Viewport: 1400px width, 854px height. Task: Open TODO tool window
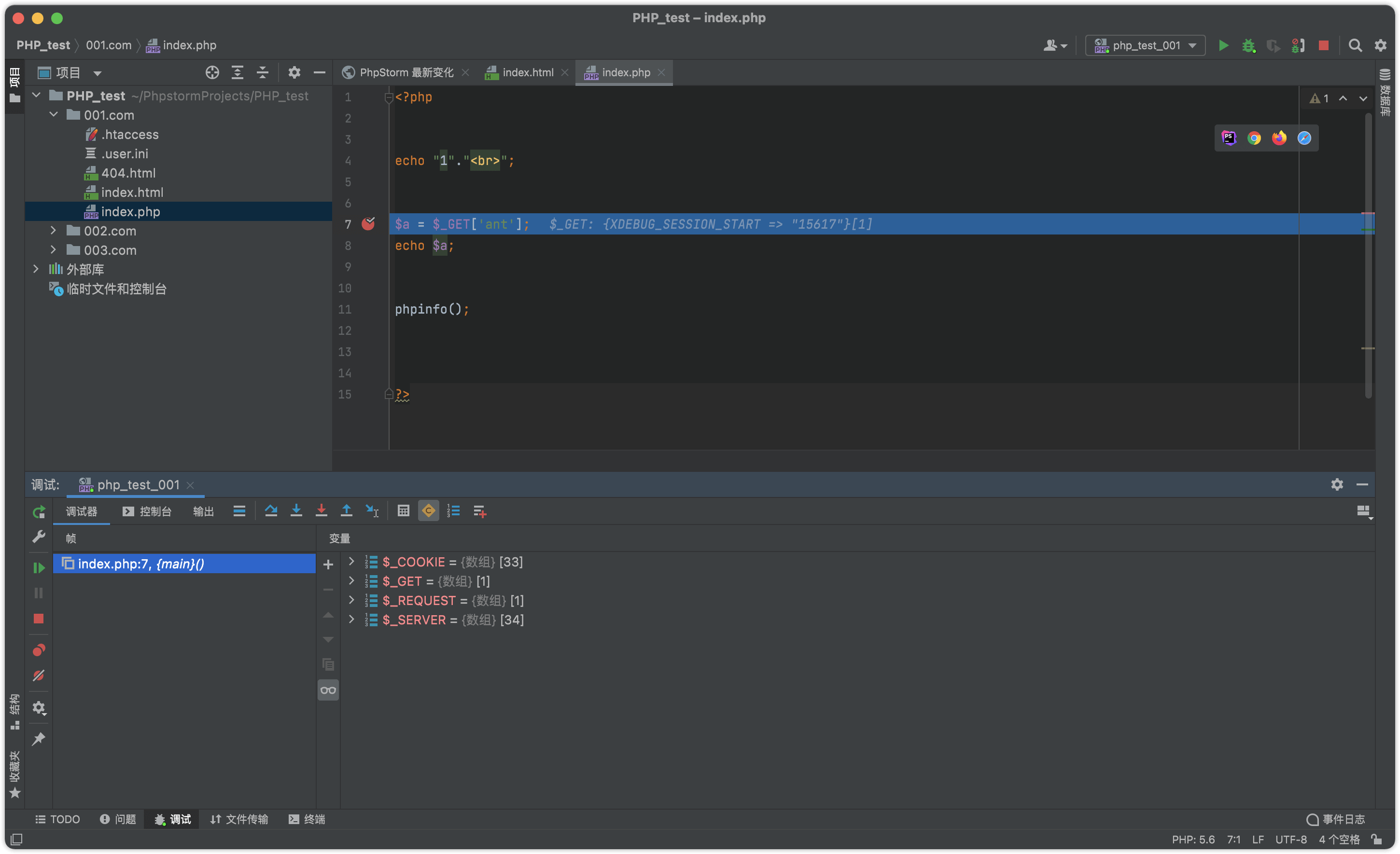pyautogui.click(x=57, y=819)
